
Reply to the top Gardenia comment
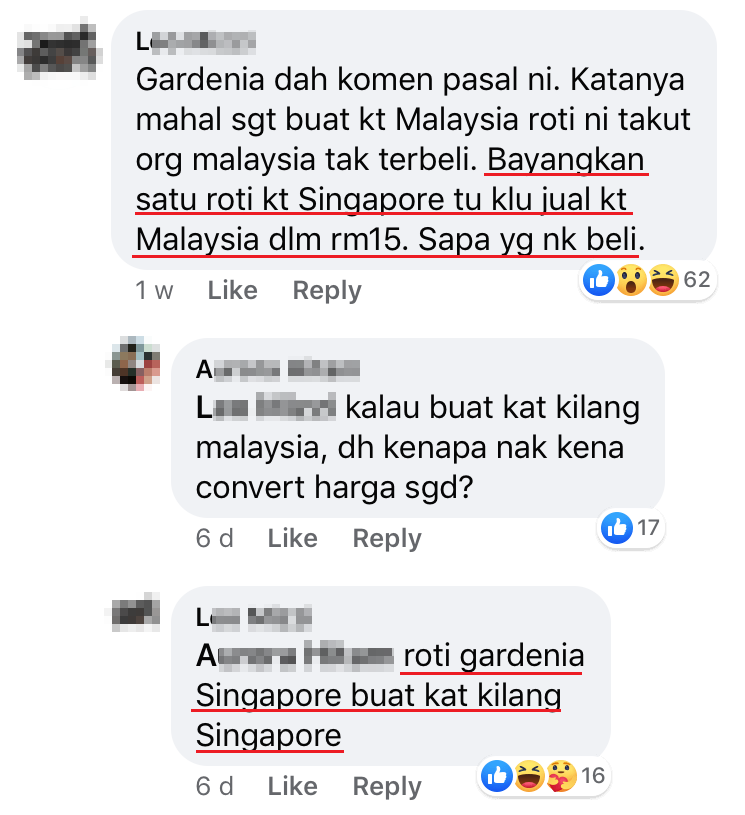[327, 291]
